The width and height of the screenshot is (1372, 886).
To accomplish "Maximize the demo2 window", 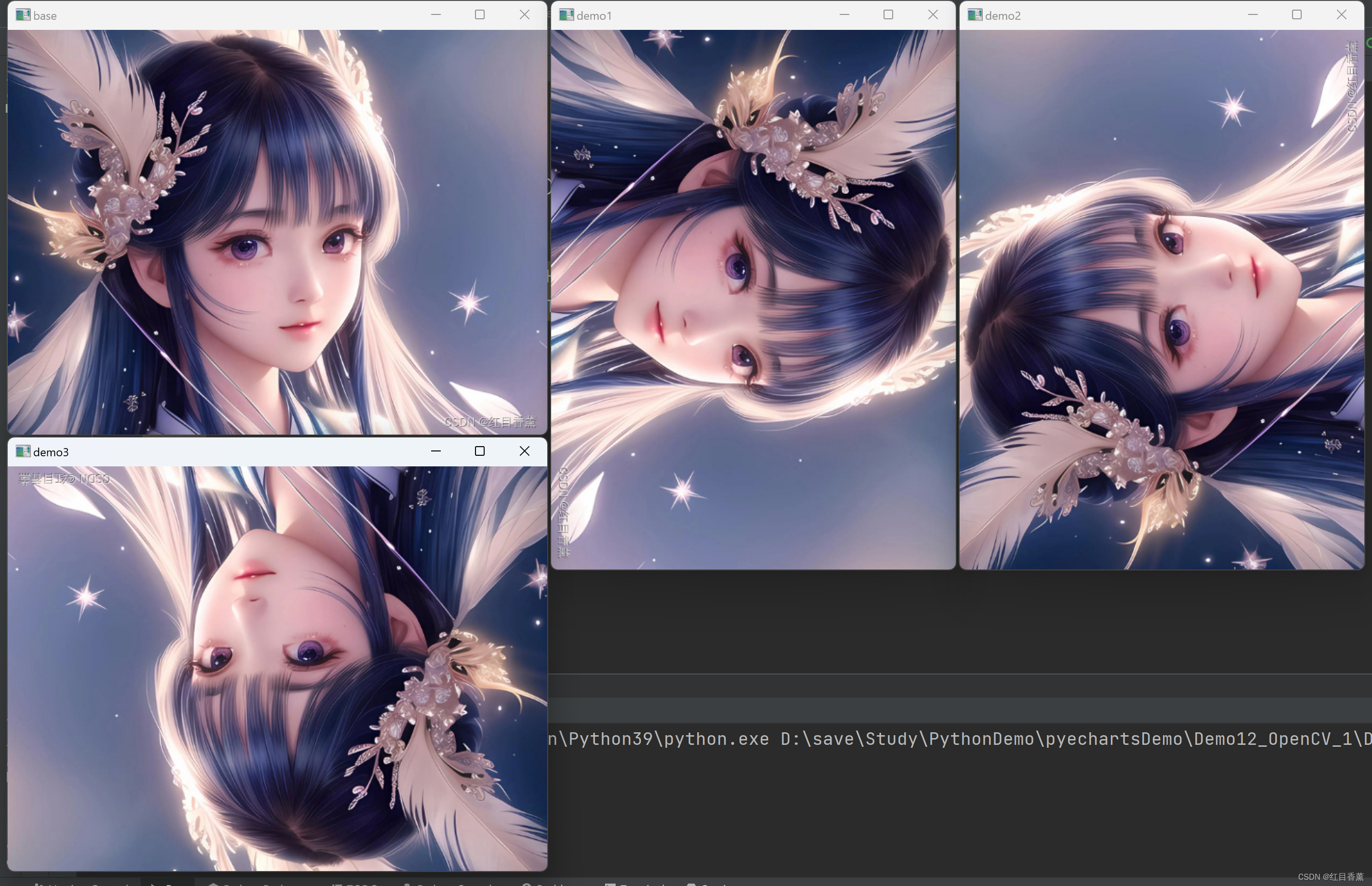I will (1296, 15).
